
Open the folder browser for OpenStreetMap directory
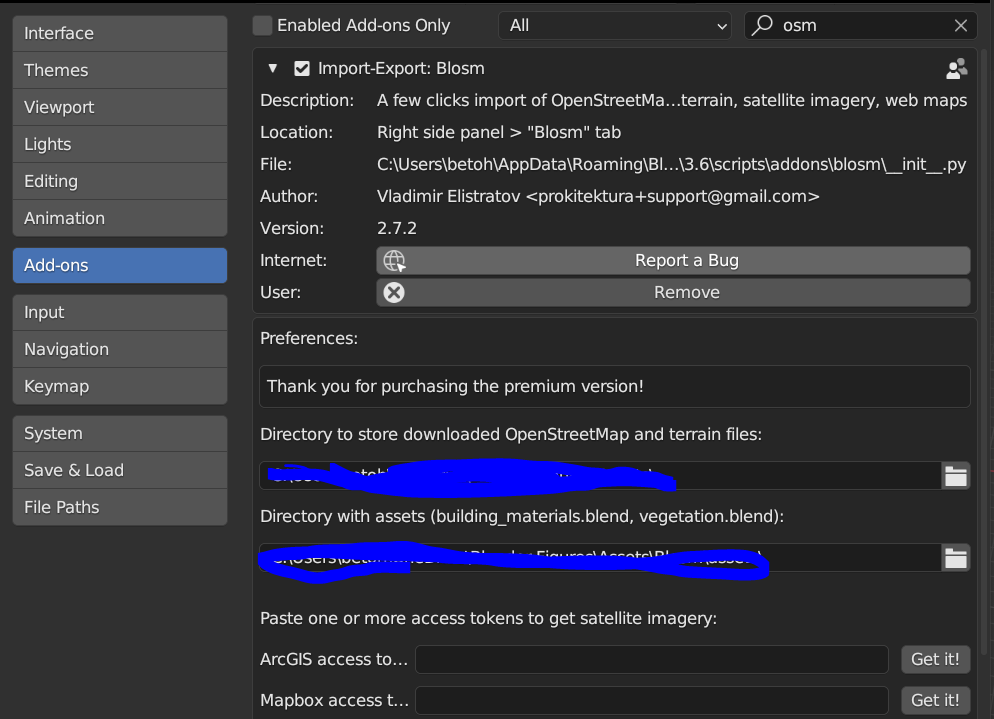pyautogui.click(x=956, y=475)
